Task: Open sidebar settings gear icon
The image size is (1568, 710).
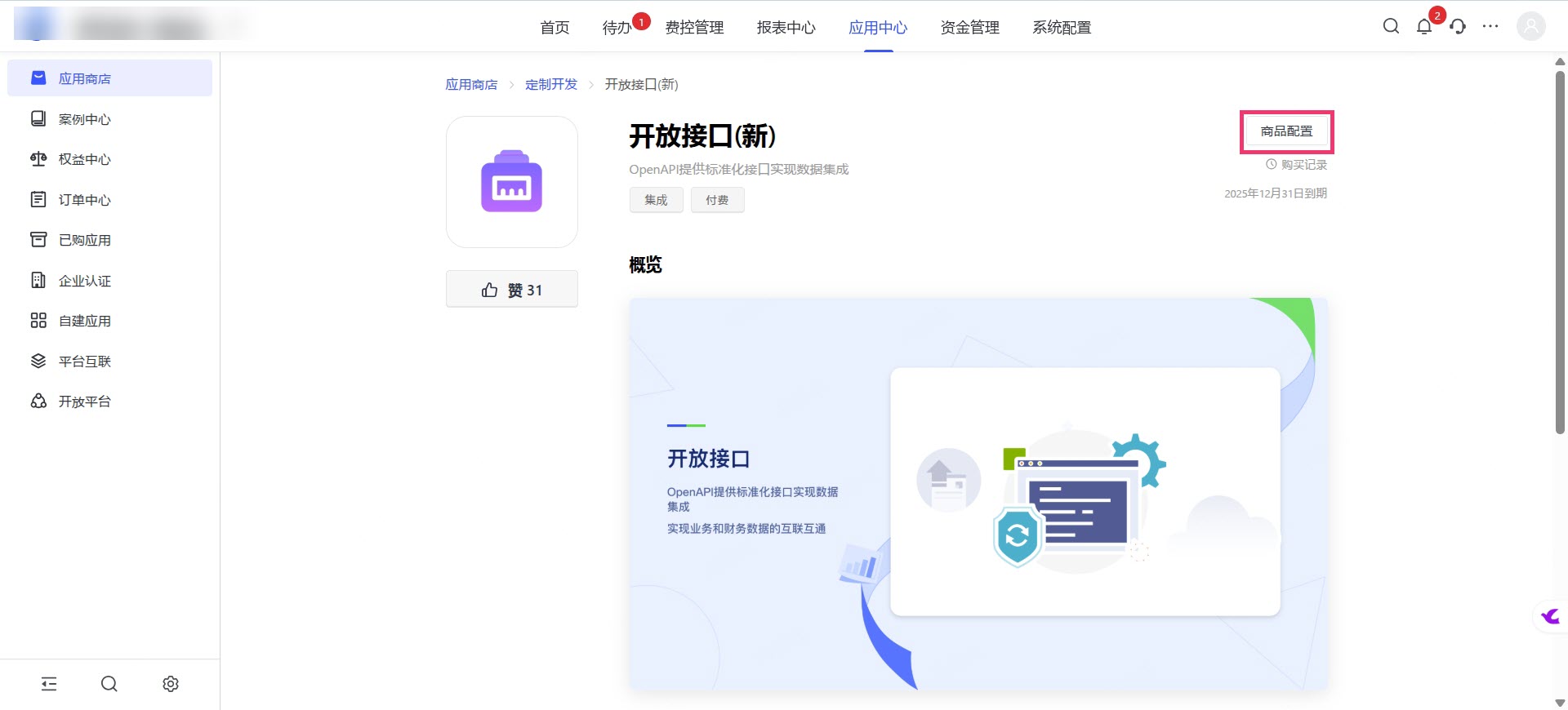Action: (171, 684)
